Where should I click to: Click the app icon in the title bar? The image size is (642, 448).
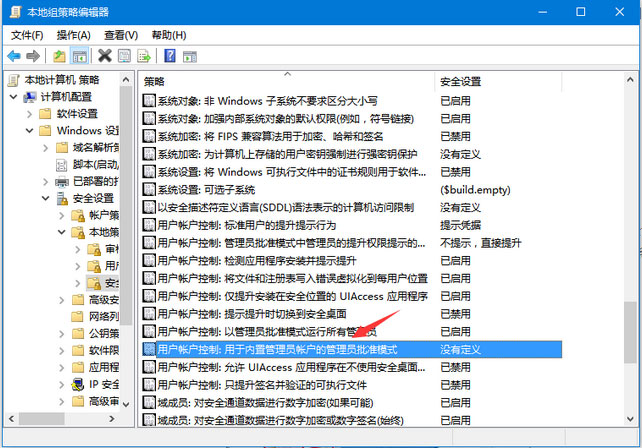click(16, 11)
